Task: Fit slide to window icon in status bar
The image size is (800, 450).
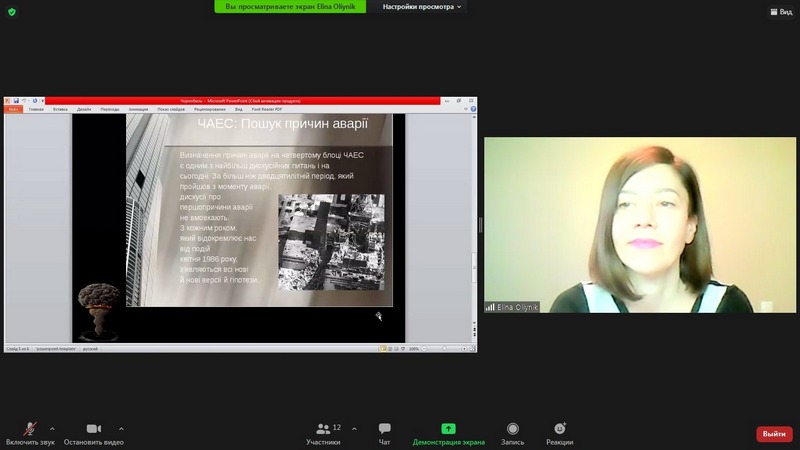Action: (x=472, y=348)
